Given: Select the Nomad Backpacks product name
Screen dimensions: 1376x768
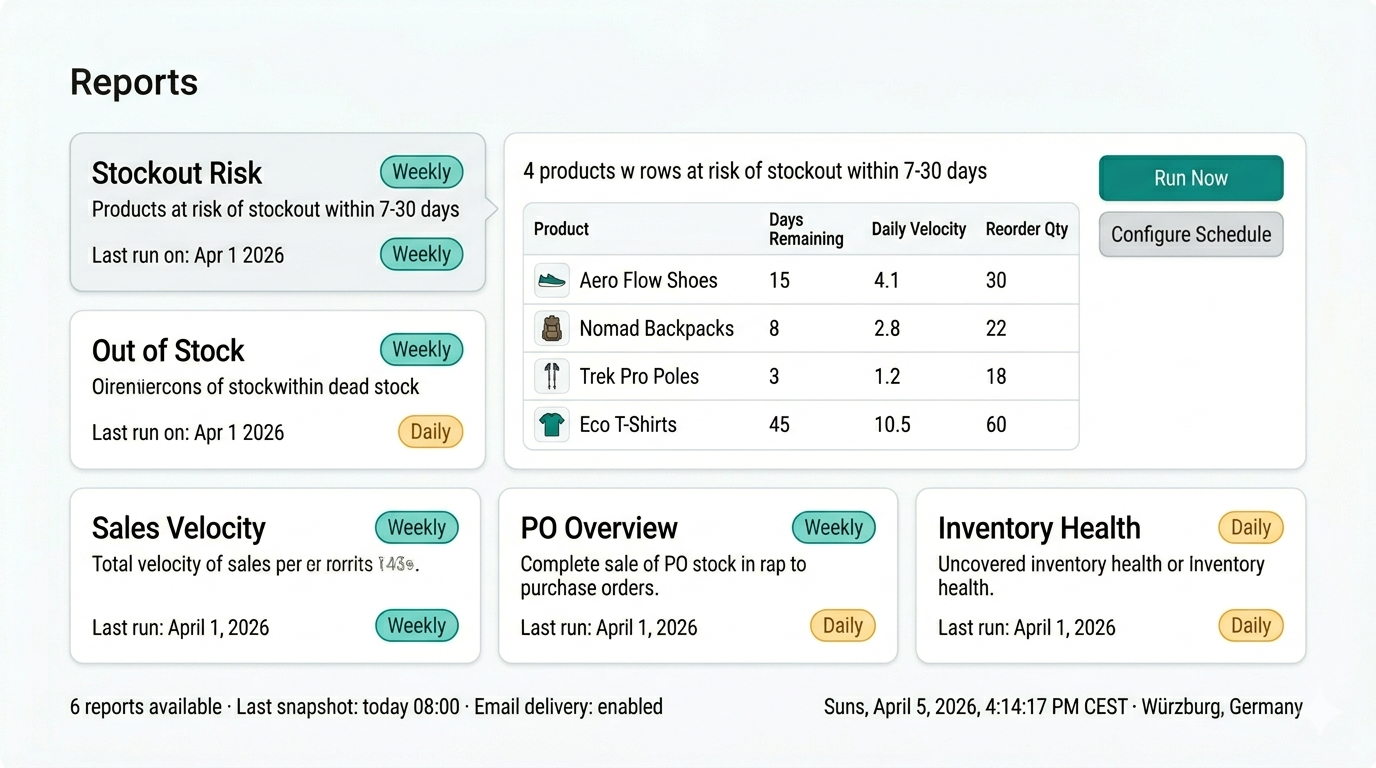Looking at the screenshot, I should (x=656, y=329).
